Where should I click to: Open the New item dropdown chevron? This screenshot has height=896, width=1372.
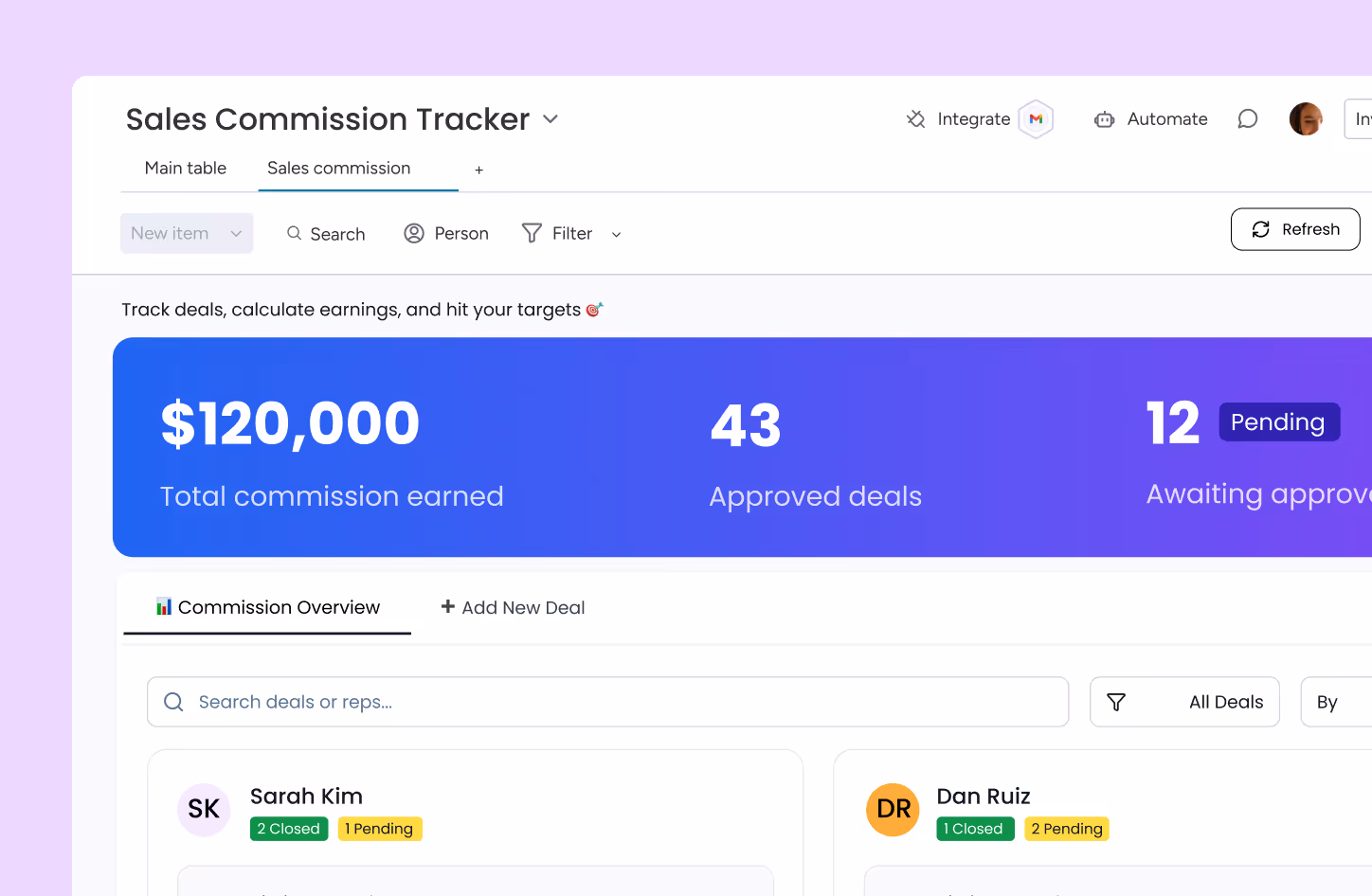point(236,233)
